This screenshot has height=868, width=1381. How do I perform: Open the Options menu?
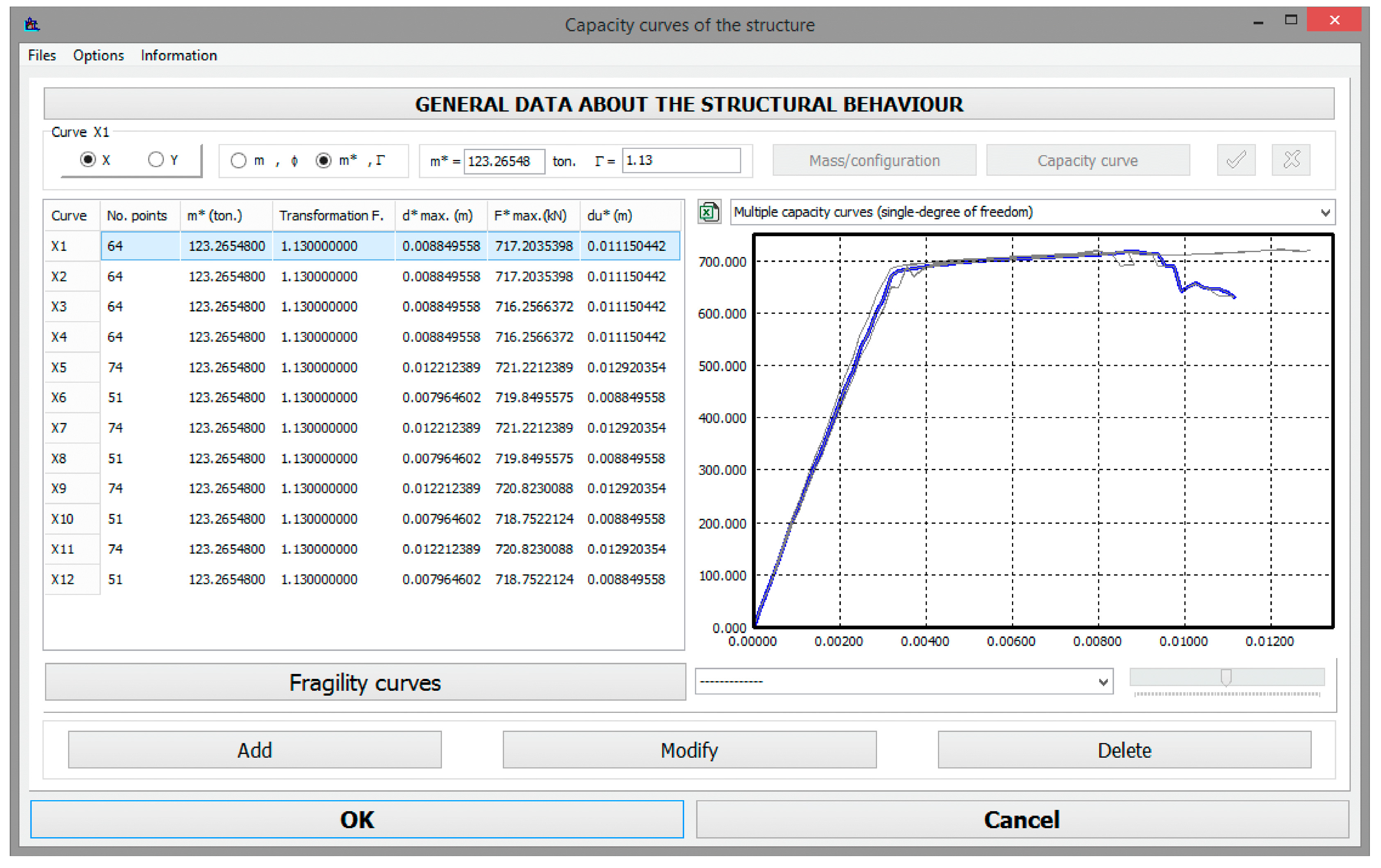[98, 56]
